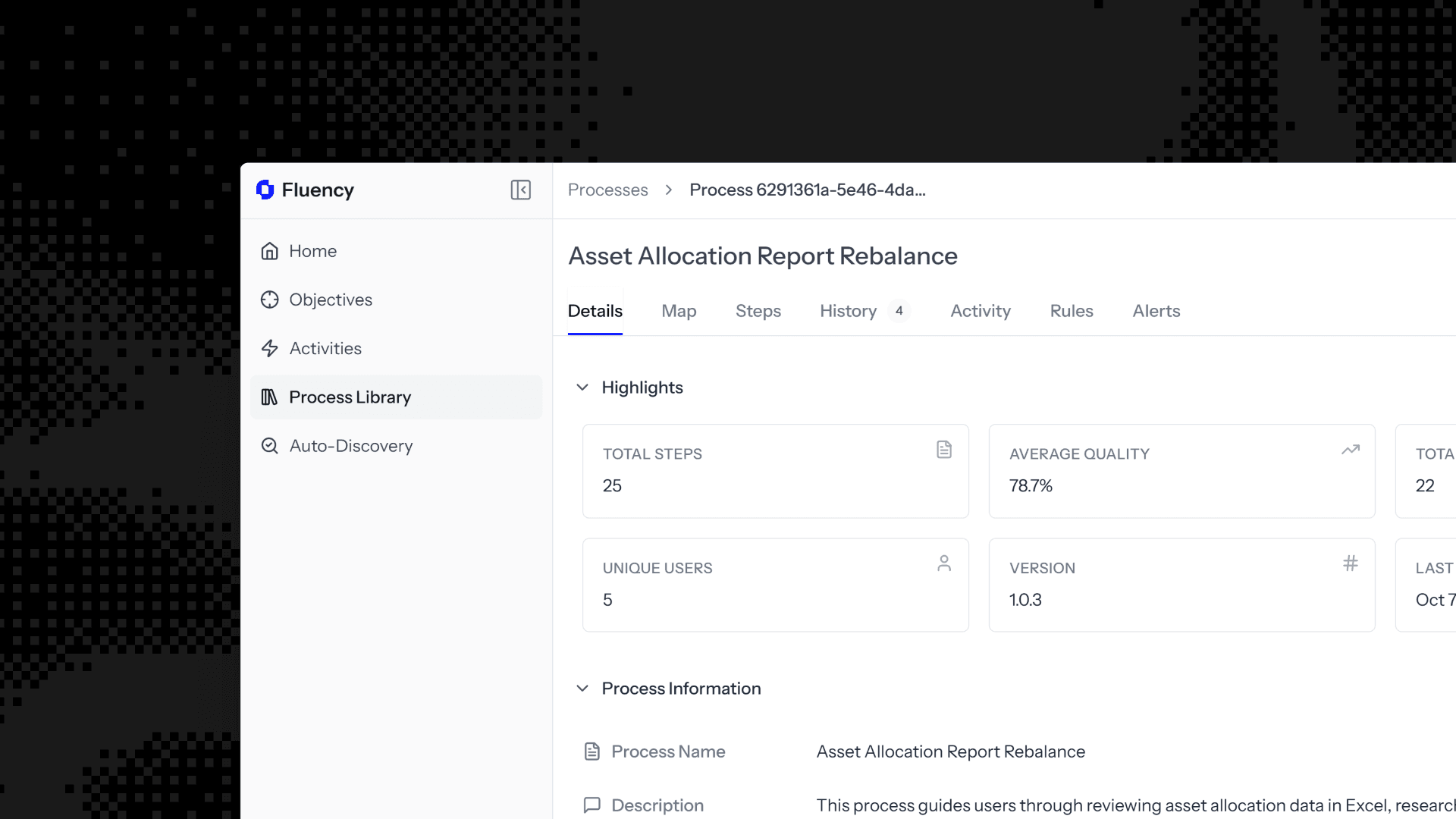Collapse the Highlights section
Screen dimensions: 1456x819
582,388
